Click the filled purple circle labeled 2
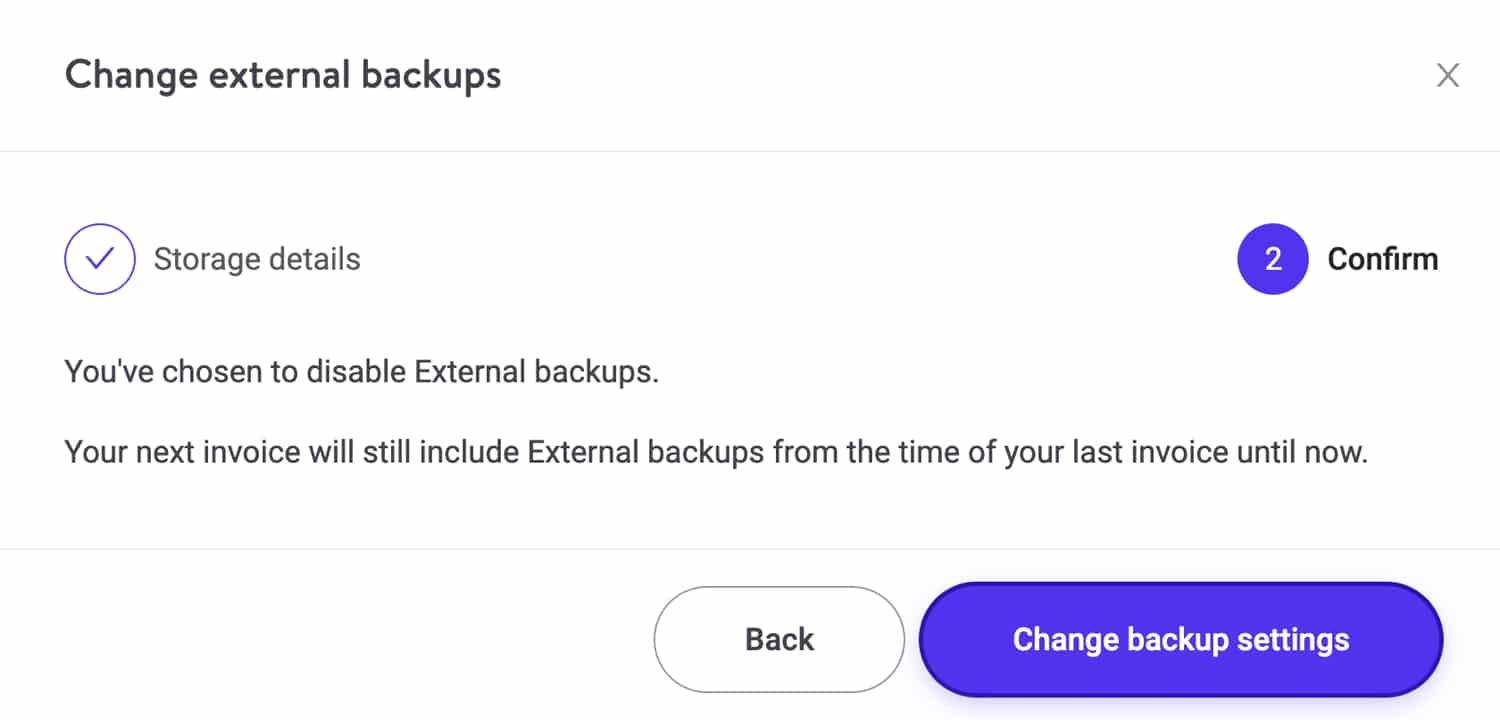 click(1272, 259)
